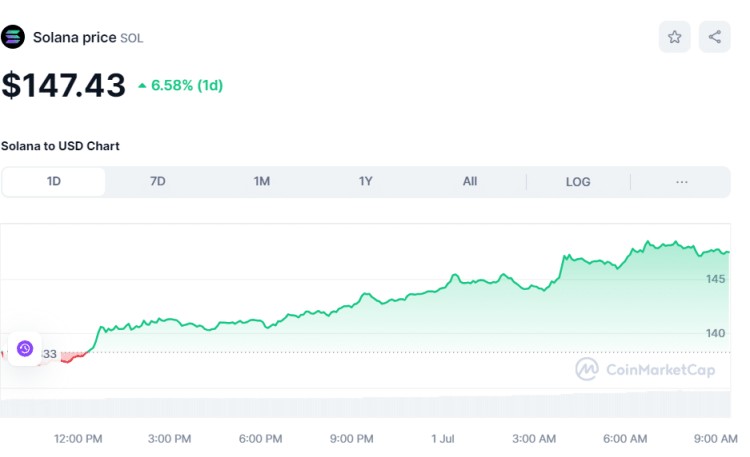
Task: Open the purple history clock icon
Action: (25, 348)
